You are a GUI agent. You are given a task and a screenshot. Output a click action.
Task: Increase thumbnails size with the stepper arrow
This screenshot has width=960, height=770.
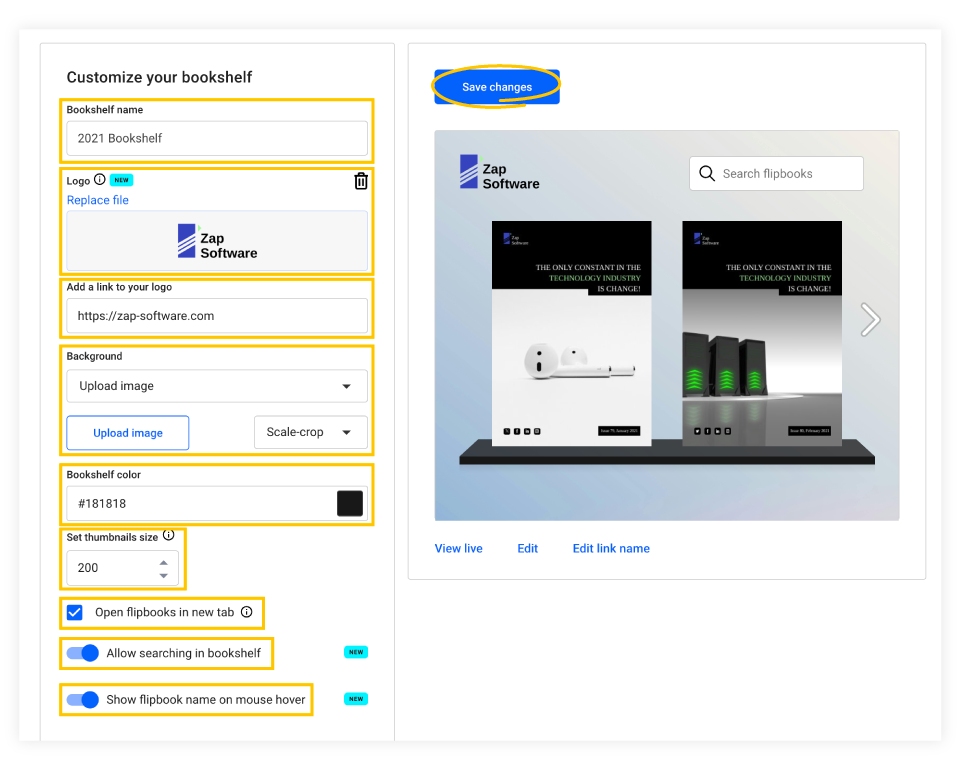[x=163, y=561]
